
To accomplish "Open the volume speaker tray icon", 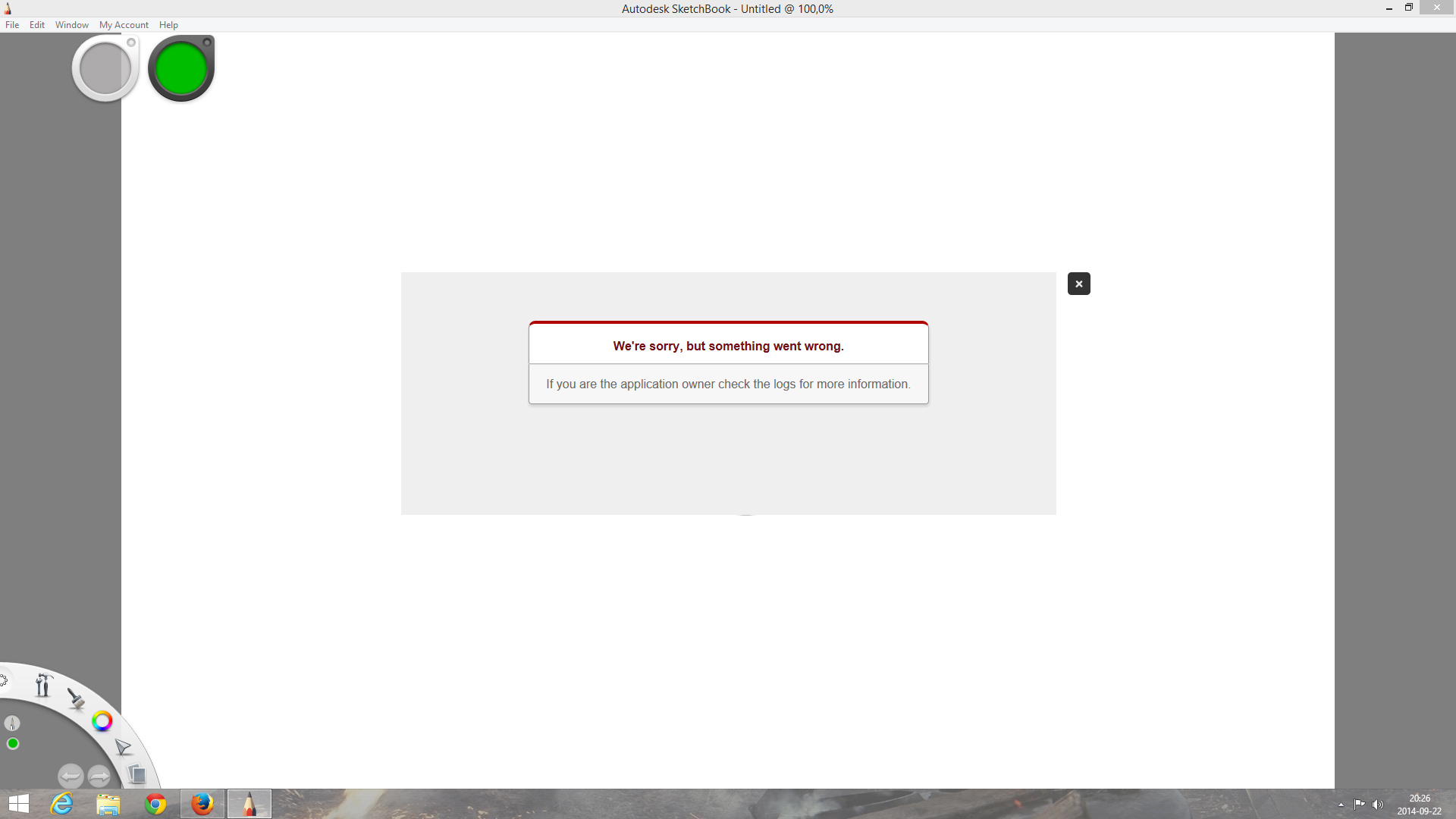I will click(1378, 805).
